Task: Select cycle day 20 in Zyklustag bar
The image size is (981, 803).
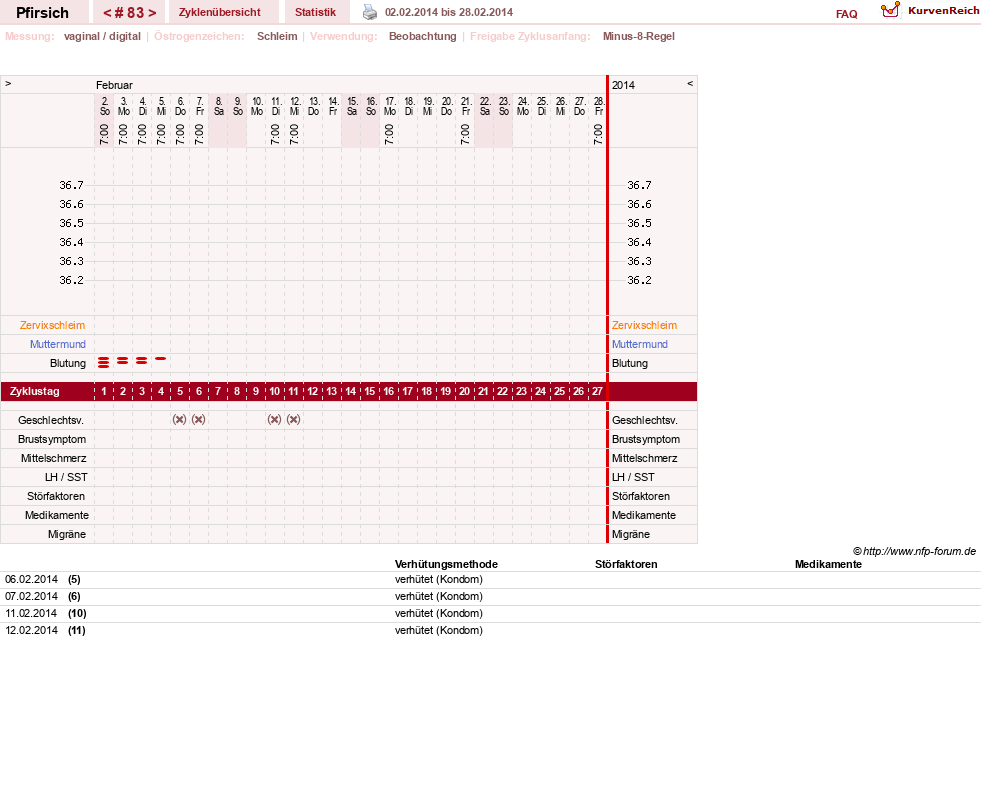Action: tap(464, 391)
